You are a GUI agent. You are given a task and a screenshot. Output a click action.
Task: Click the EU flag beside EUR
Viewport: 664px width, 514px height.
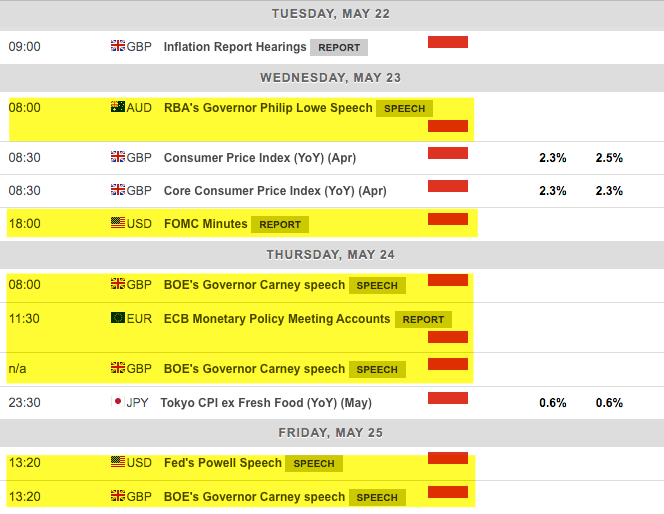(x=117, y=319)
